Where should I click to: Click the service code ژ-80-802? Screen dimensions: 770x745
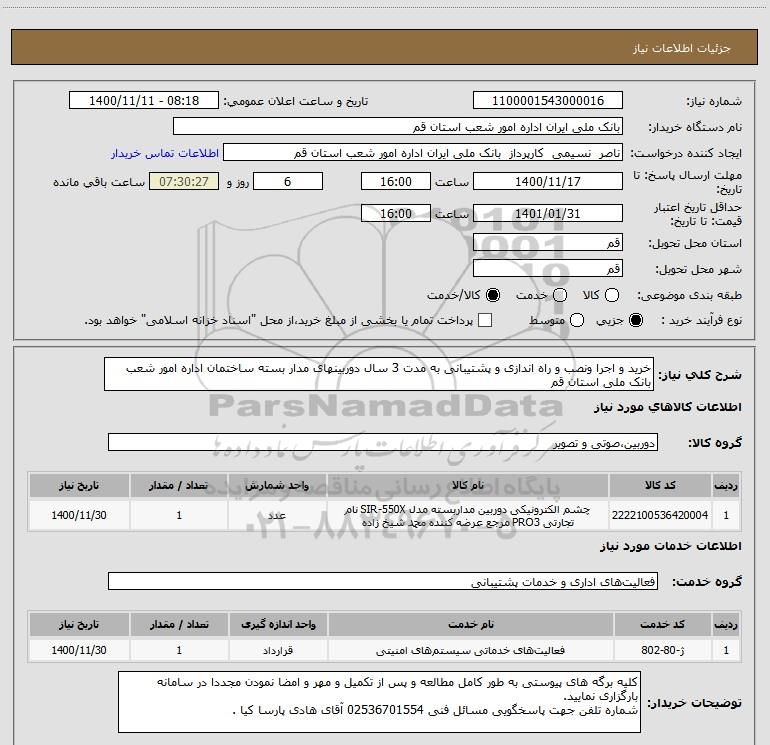[663, 650]
